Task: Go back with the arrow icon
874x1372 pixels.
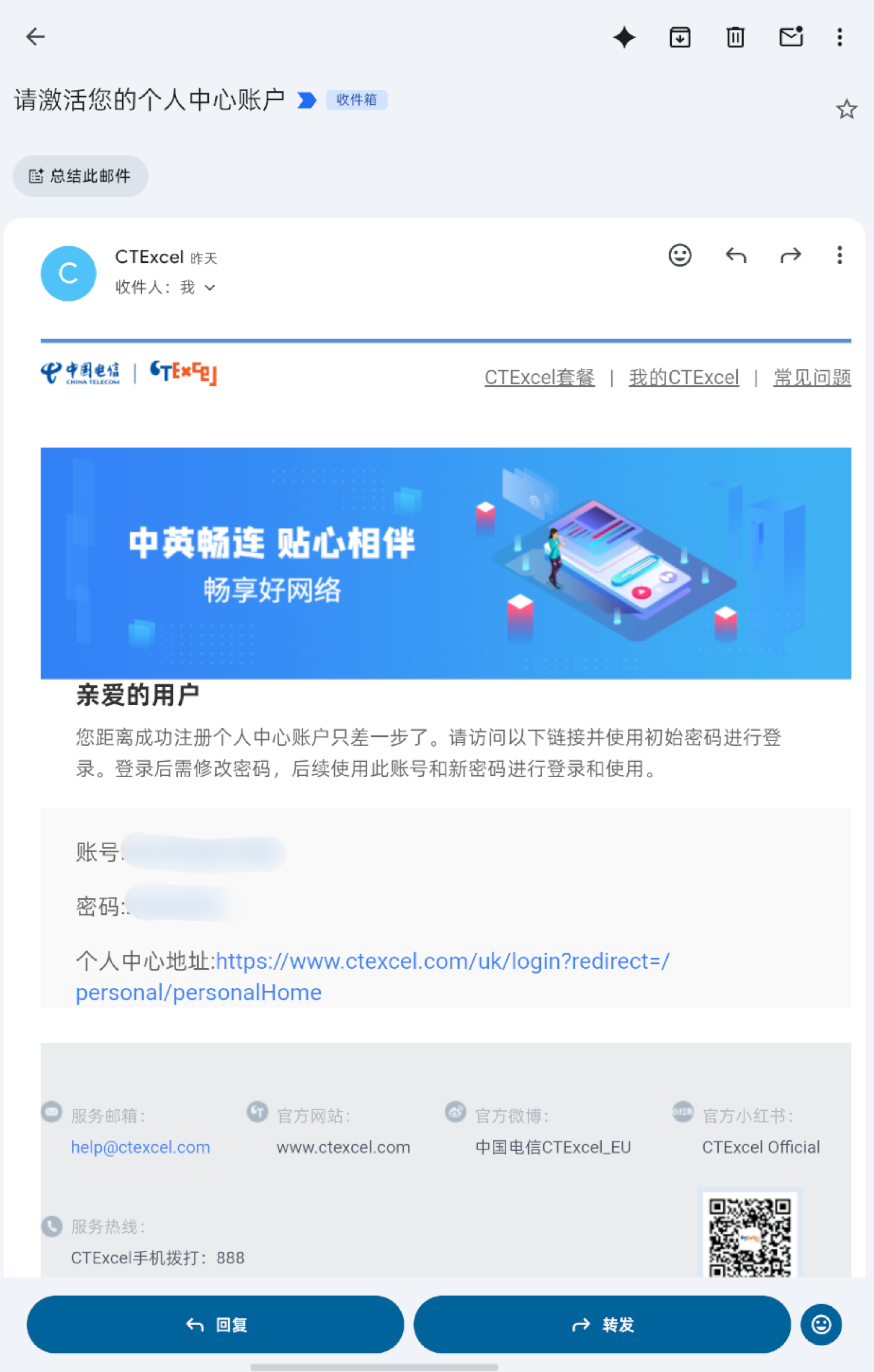Action: click(x=35, y=37)
